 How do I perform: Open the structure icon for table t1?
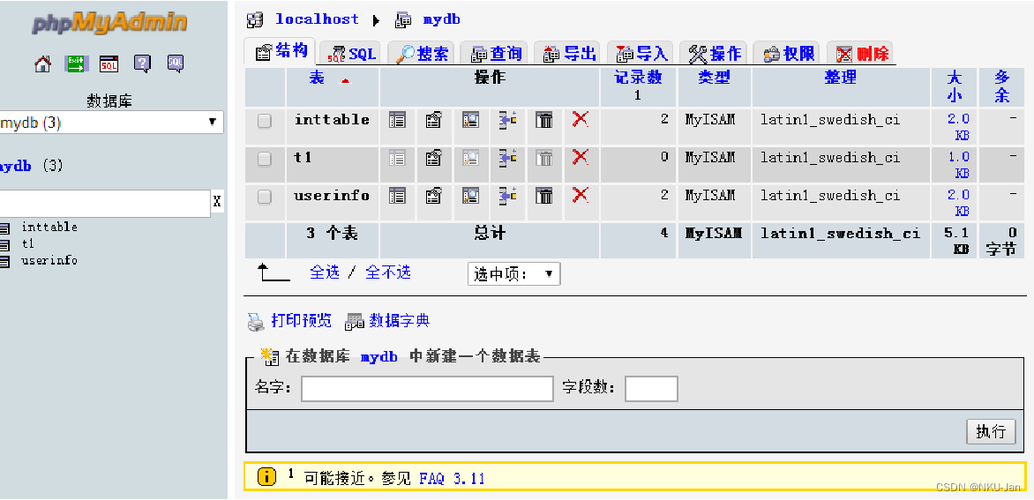coord(433,158)
